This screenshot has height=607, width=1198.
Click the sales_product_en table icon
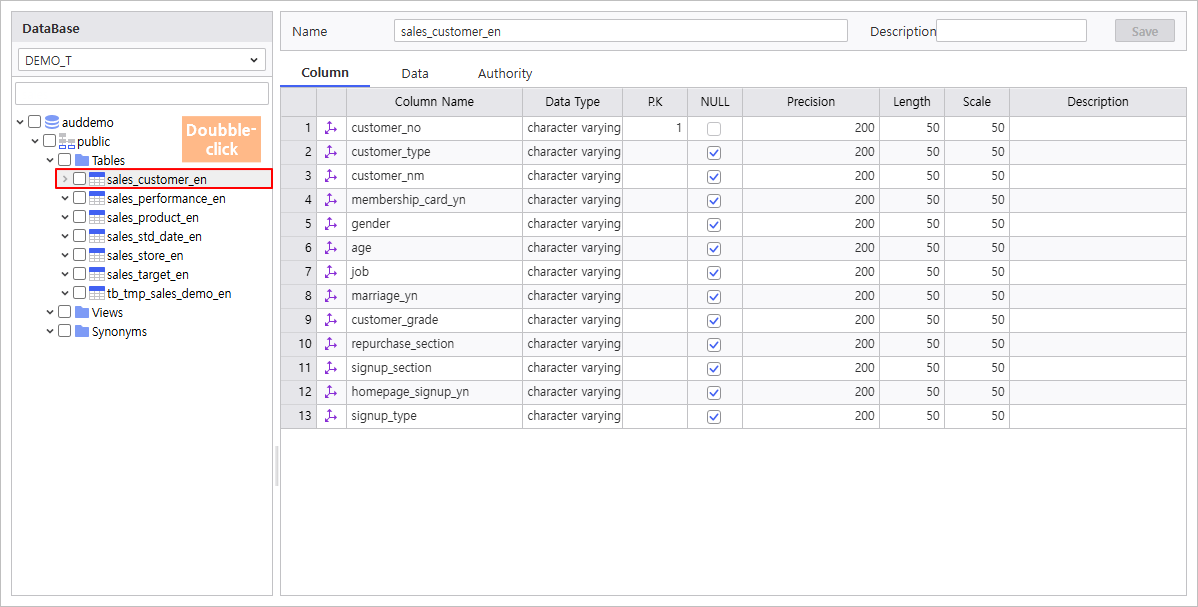[x=97, y=217]
